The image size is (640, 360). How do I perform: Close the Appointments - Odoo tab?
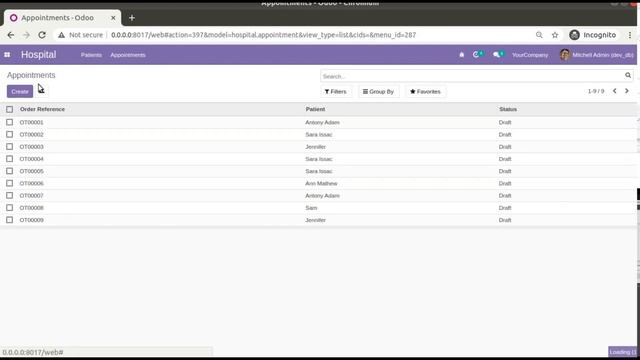point(113,18)
